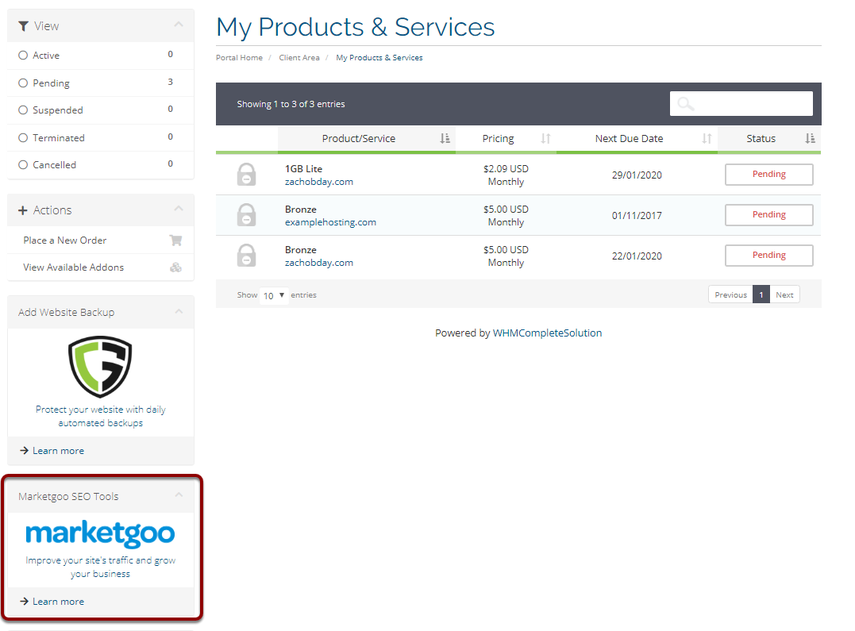Click the shopping cart icon for new order
This screenshot has height=631, width=855.
(176, 240)
